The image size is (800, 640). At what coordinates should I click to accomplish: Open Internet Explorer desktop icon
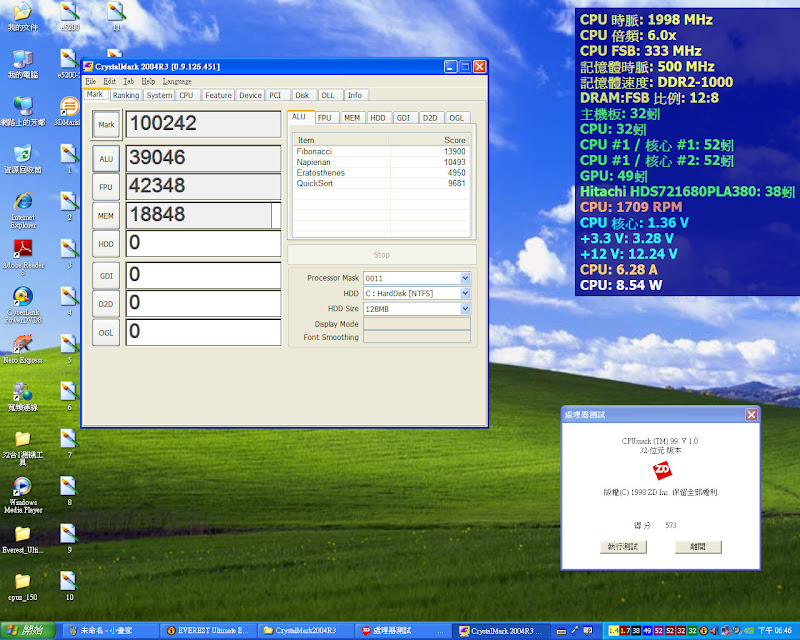(22, 201)
